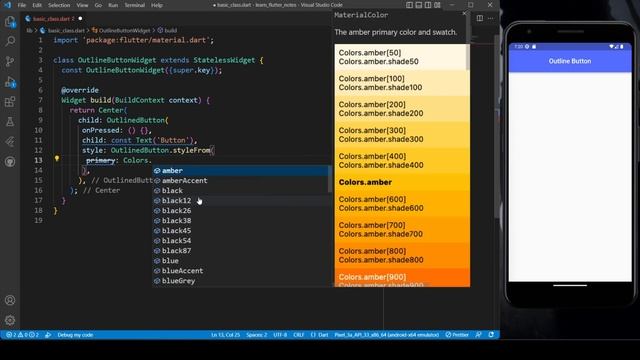This screenshot has width=640, height=360.
Task: Click the OutlineButtonWidget breadcrumb segment
Action: tap(121, 30)
